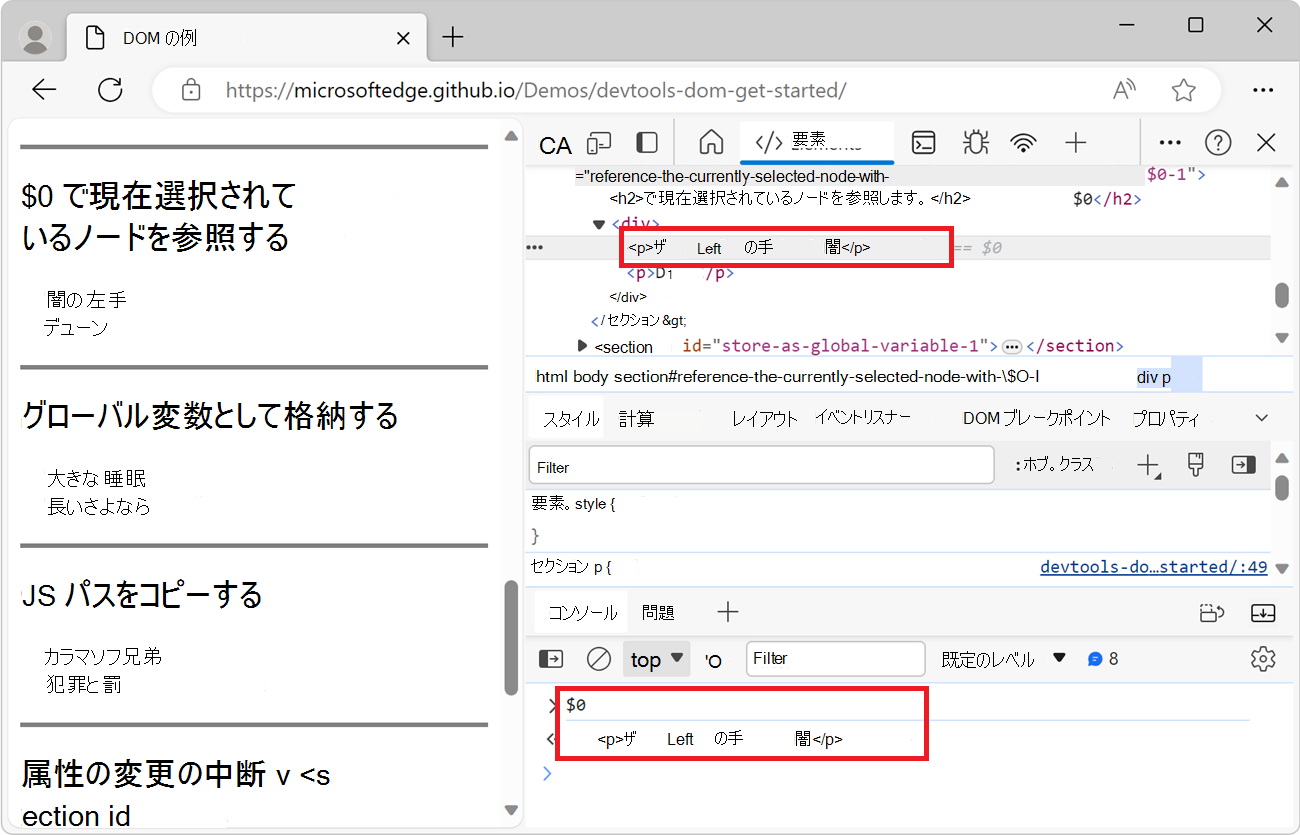This screenshot has height=835, width=1300.
Task: Open DevTools help with the question mark icon
Action: [1218, 142]
